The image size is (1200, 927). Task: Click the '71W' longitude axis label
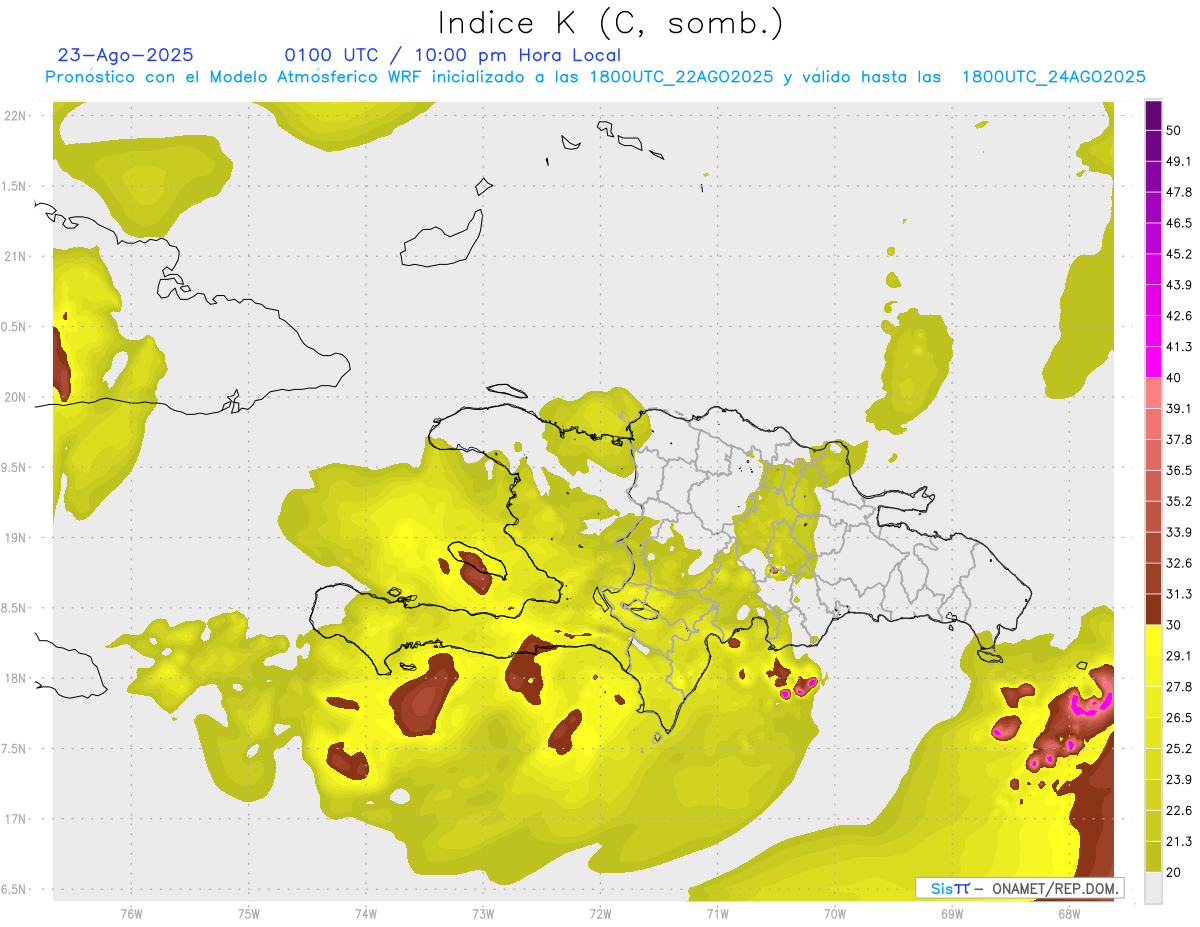click(x=717, y=913)
